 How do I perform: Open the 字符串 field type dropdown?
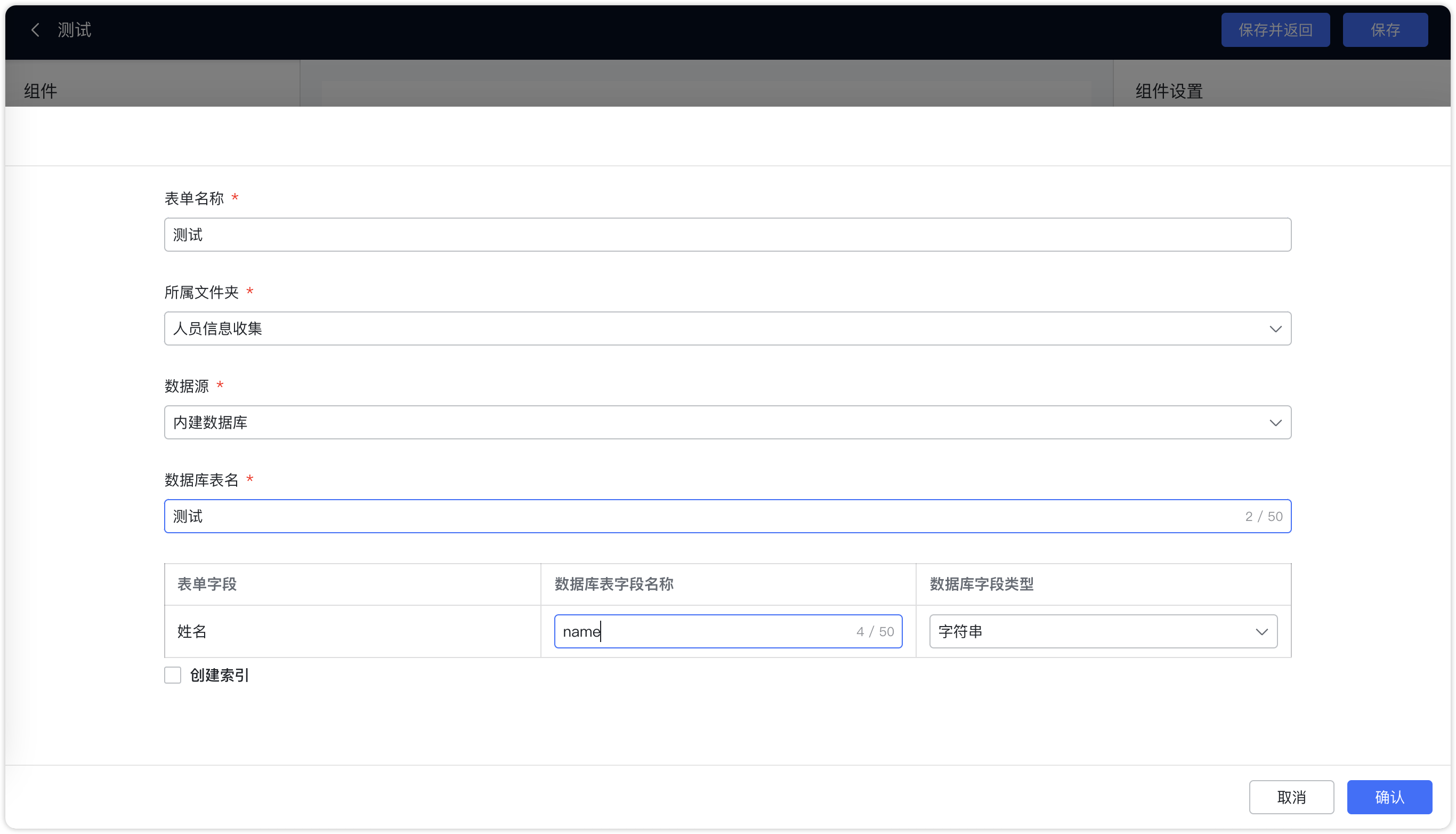1103,632
